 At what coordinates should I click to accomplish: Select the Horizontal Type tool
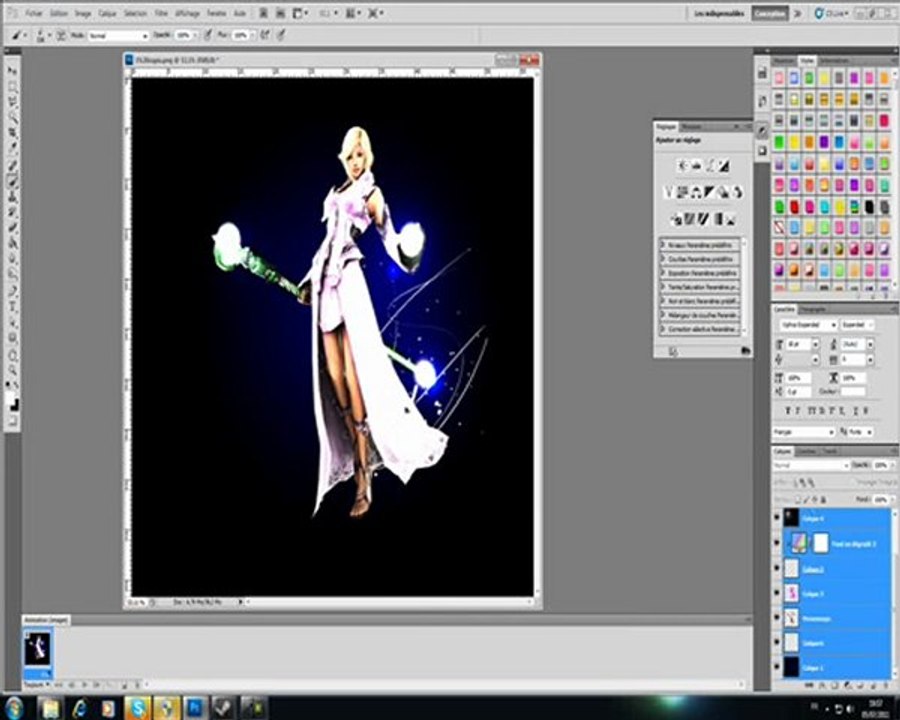point(12,307)
